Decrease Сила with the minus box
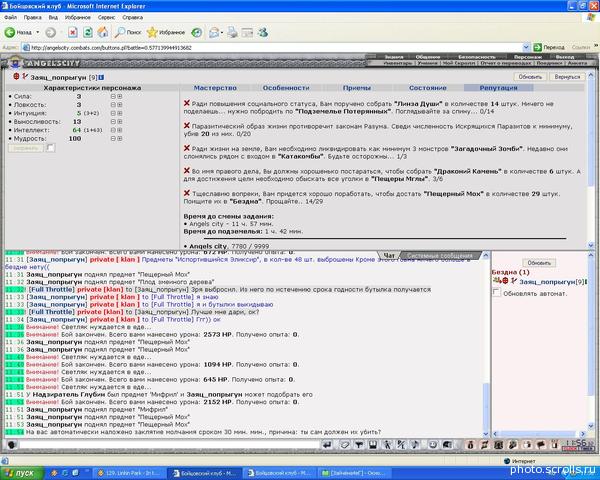600x480 pixels. (x=113, y=96)
